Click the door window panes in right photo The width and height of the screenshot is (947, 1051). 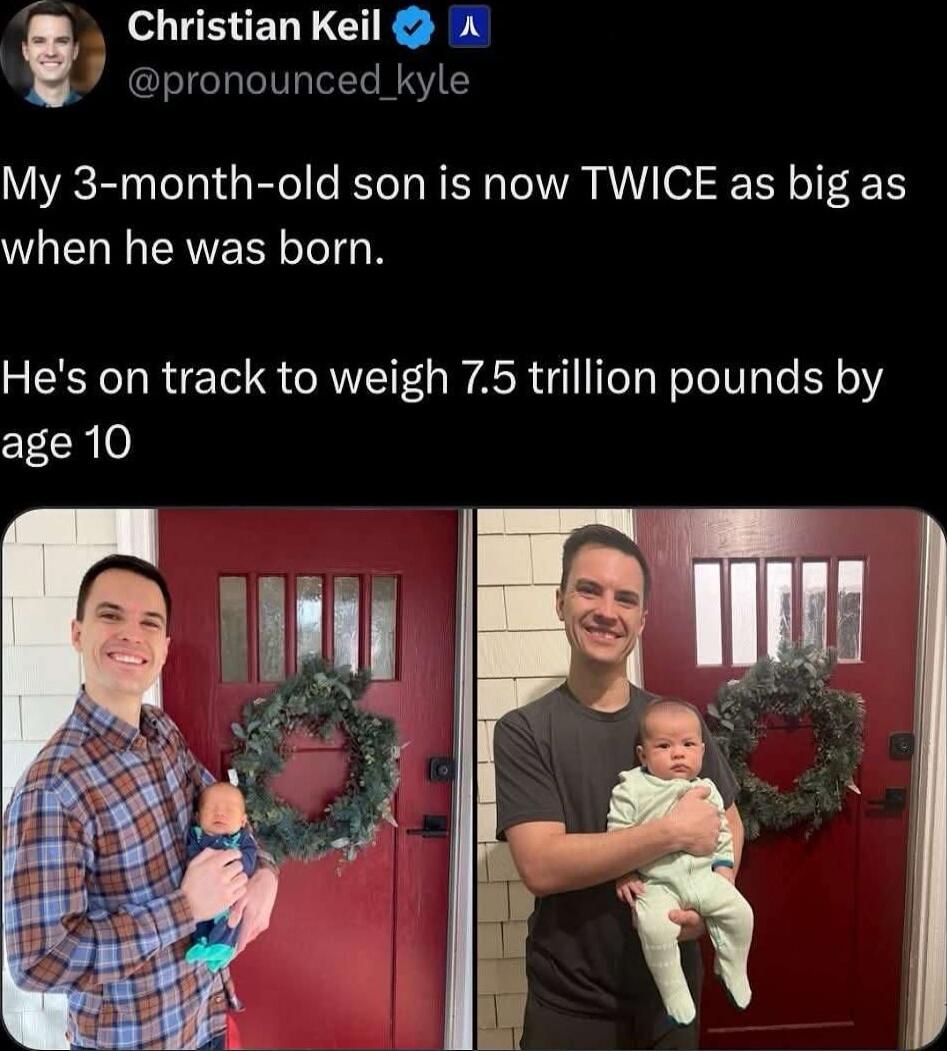(779, 612)
